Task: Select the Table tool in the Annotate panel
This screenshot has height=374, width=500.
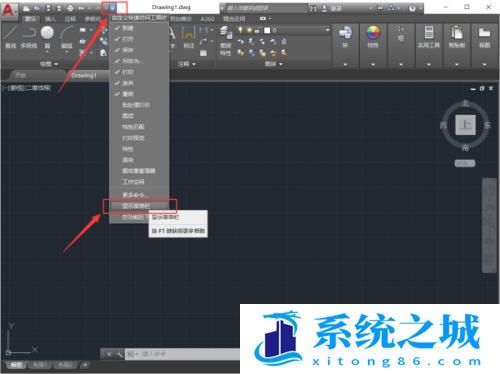Action: [203, 53]
